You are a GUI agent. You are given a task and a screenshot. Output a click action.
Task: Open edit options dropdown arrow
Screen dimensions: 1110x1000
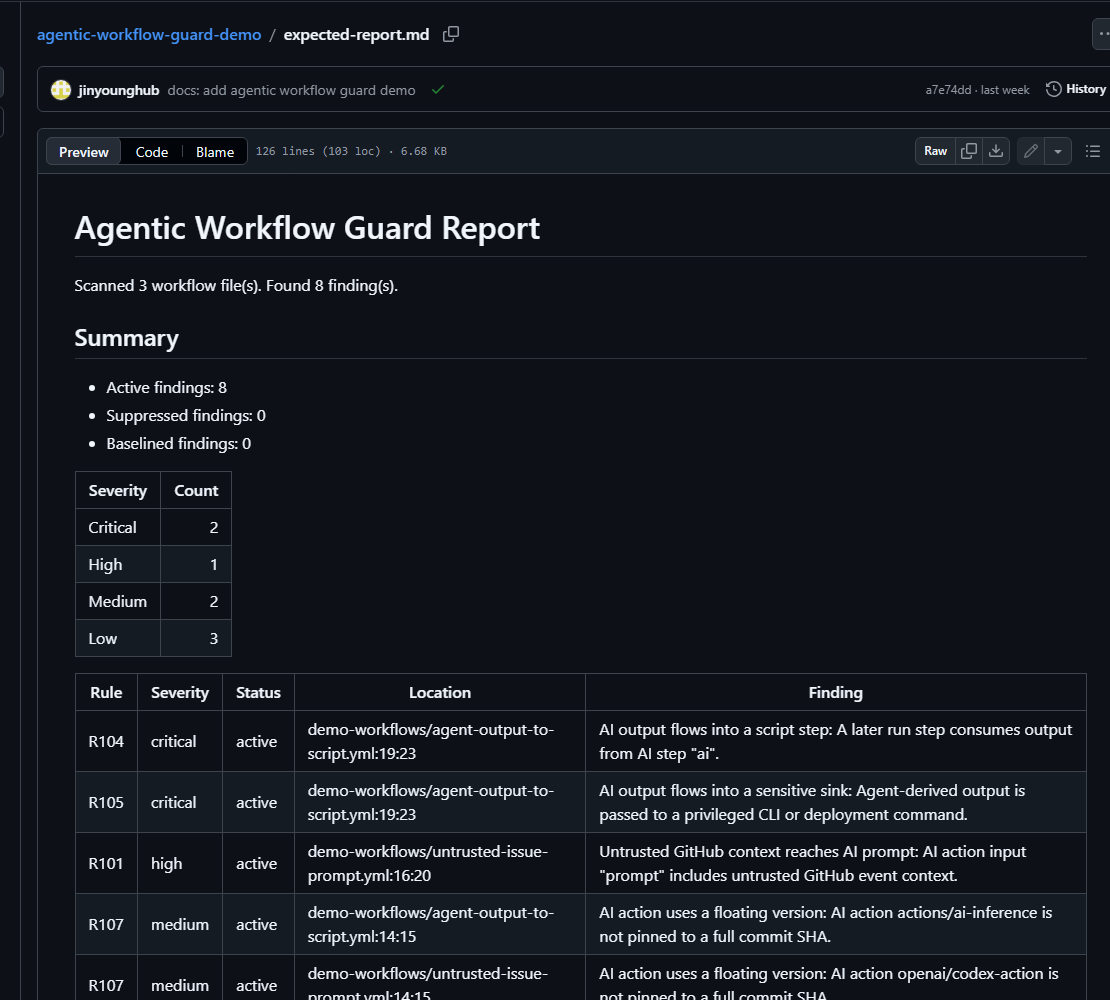[x=1058, y=151]
